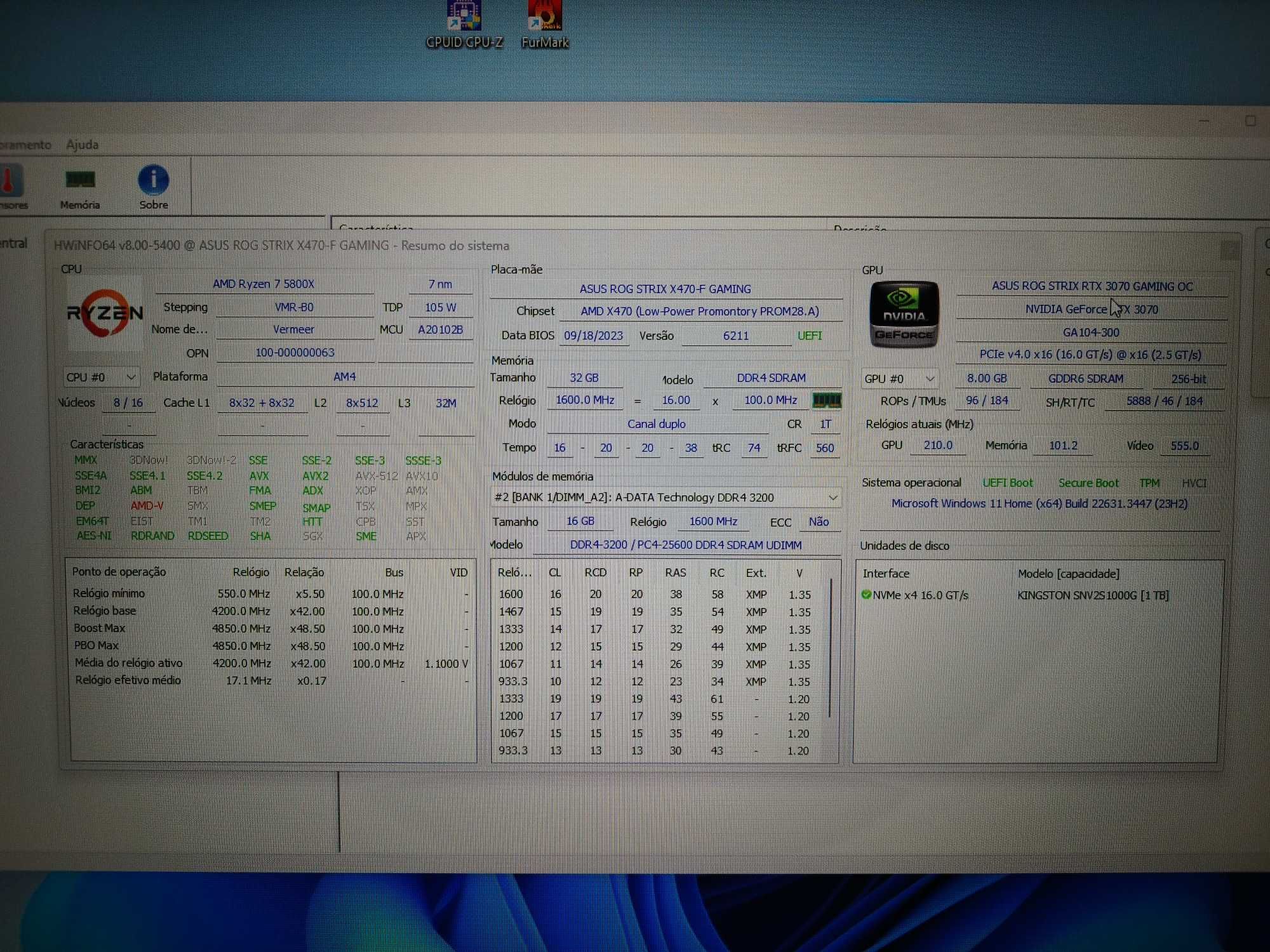Click the Relógio efetivo médio row
This screenshot has width=1270, height=952.
pos(271,680)
